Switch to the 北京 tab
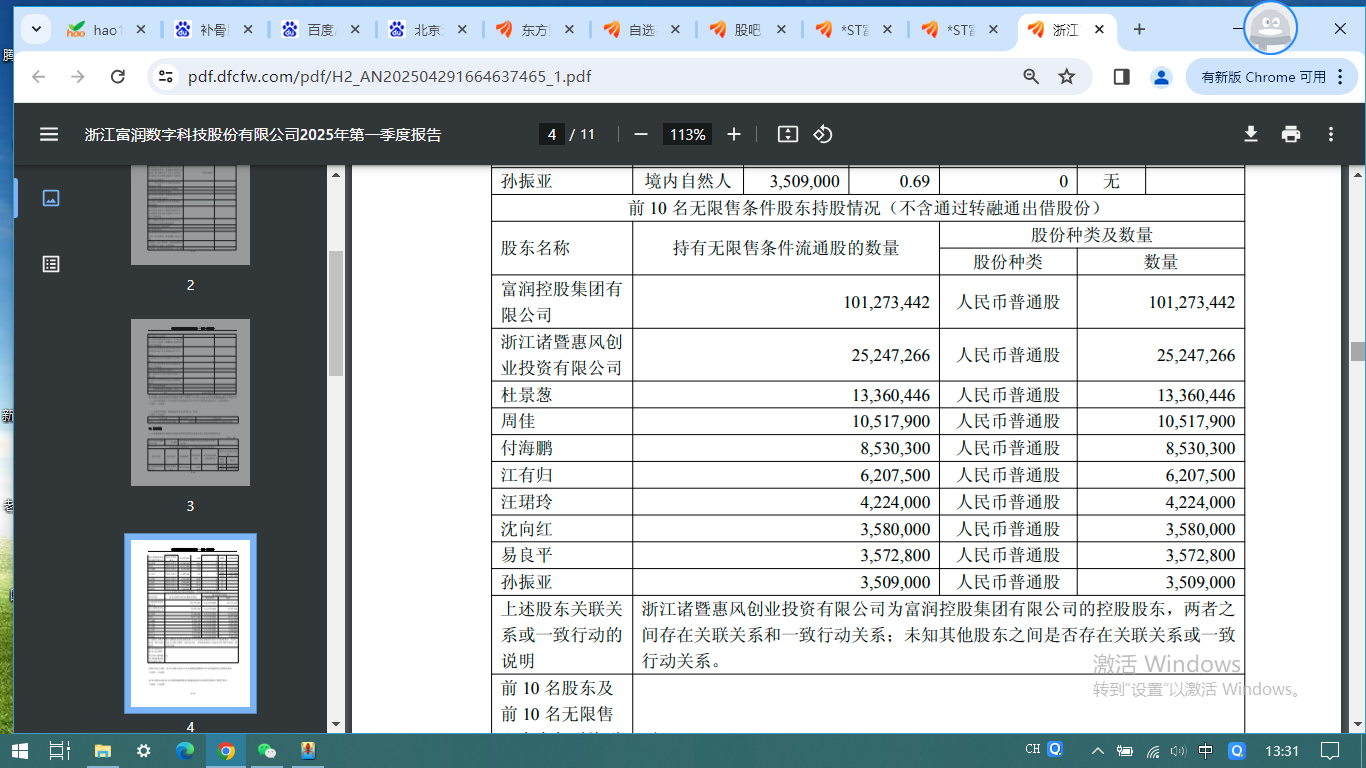 428,29
